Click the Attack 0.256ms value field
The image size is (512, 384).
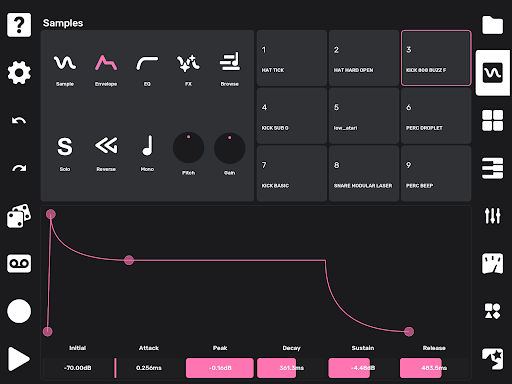(x=149, y=368)
